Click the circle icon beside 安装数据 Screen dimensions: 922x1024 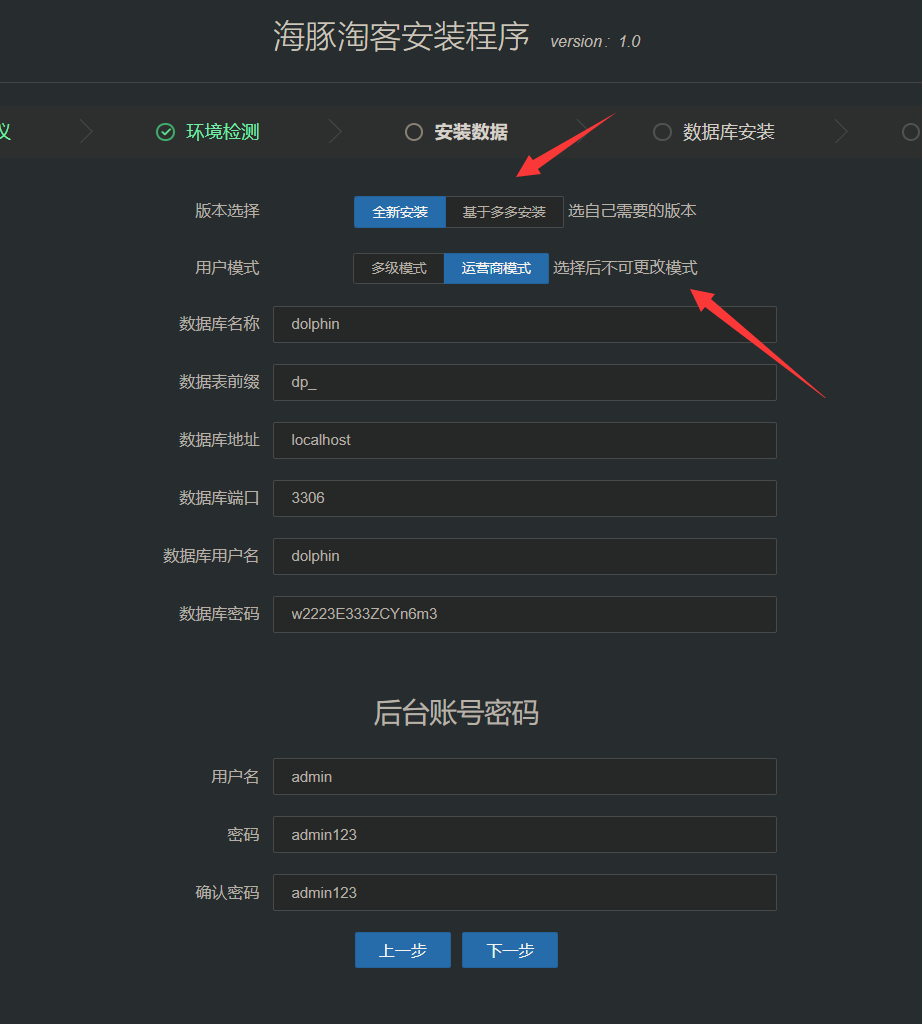(414, 132)
